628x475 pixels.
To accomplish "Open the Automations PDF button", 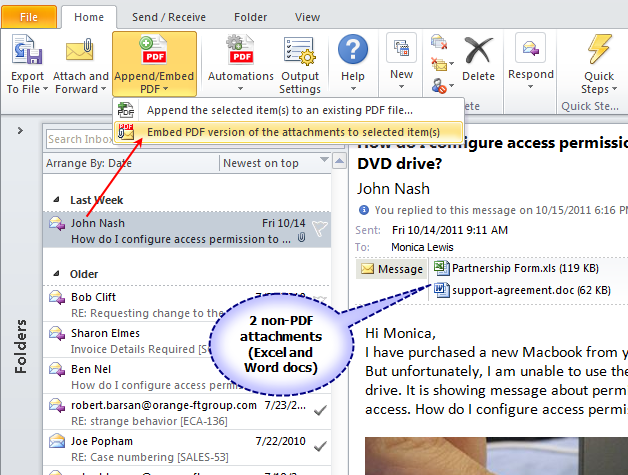I will [240, 64].
